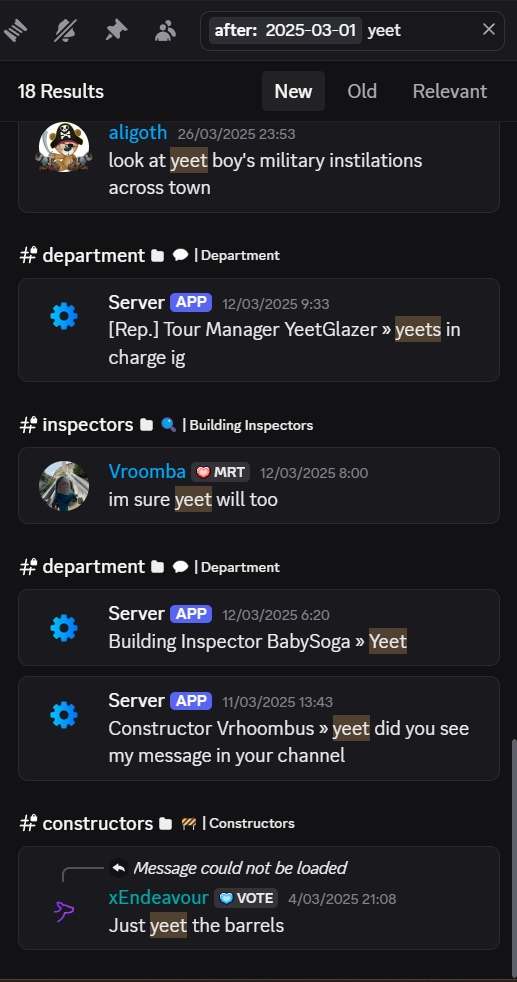Clear the search with the X icon
517x982 pixels.
pos(489,29)
